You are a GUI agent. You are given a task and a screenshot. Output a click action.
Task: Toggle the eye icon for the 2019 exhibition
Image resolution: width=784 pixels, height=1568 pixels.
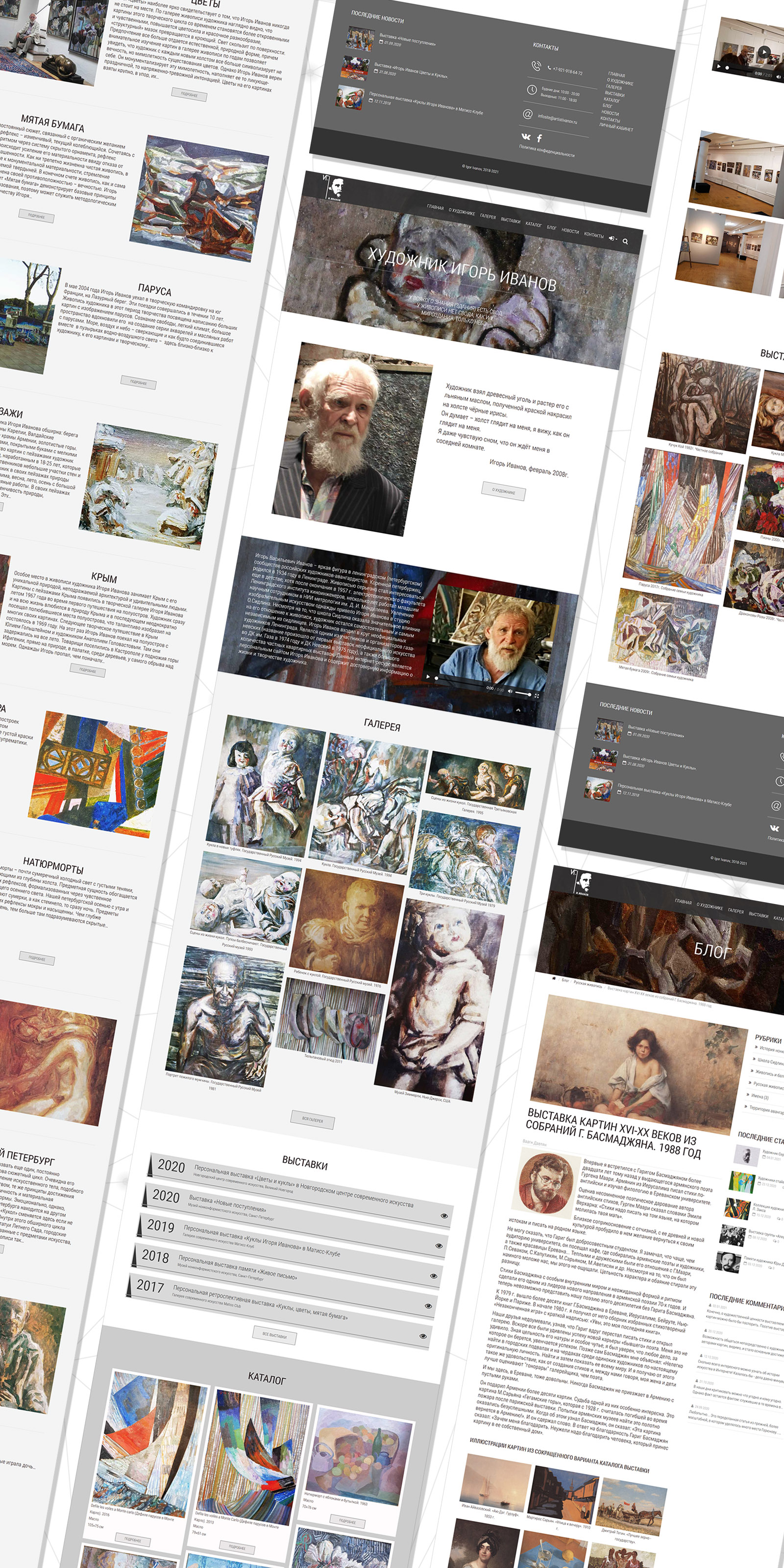click(x=434, y=1276)
